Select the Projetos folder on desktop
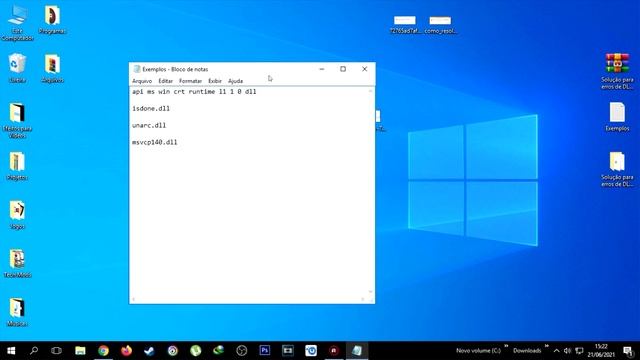Screen dimensions: 640x360 17,166
